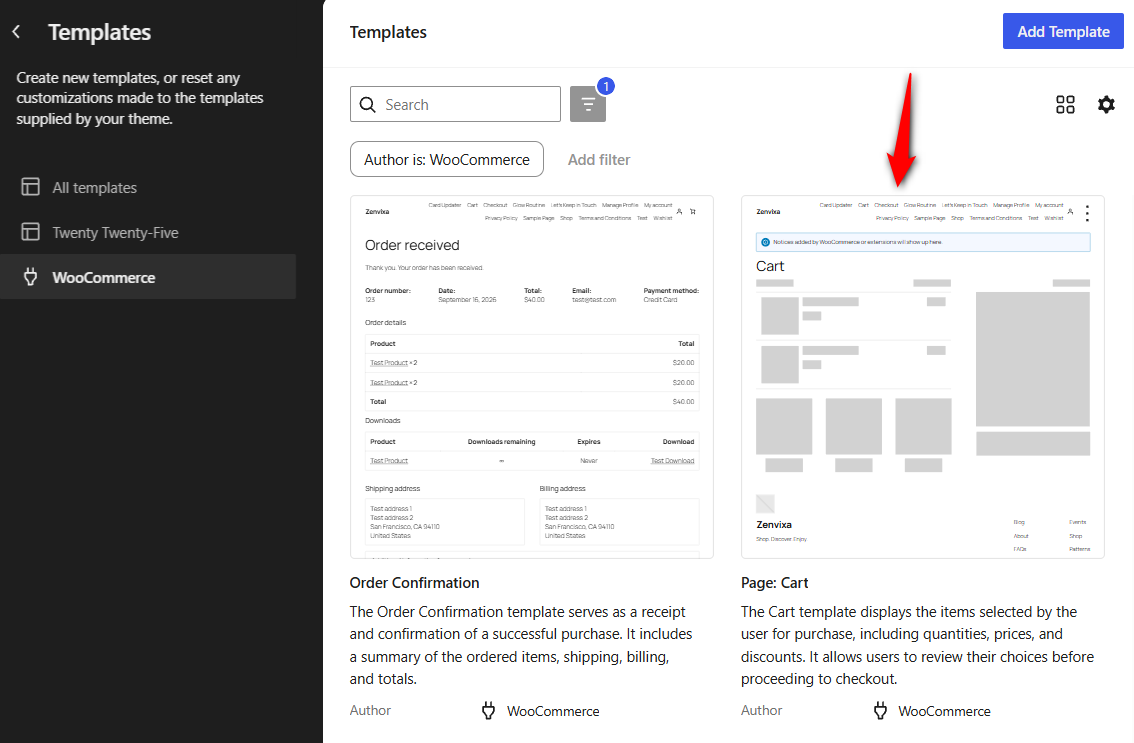Open actions menu on Cart template
This screenshot has width=1134, height=743.
point(1087,213)
